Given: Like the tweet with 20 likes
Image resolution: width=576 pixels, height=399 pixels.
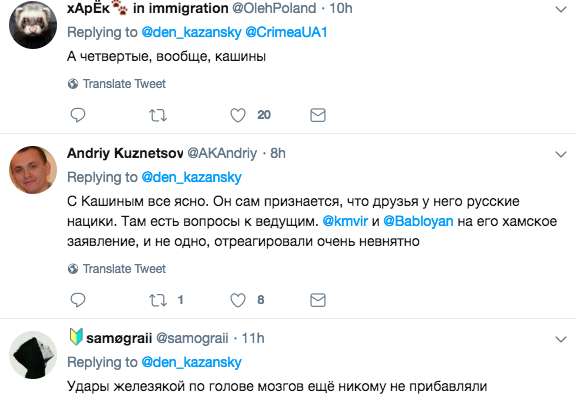Looking at the screenshot, I should (x=238, y=115).
